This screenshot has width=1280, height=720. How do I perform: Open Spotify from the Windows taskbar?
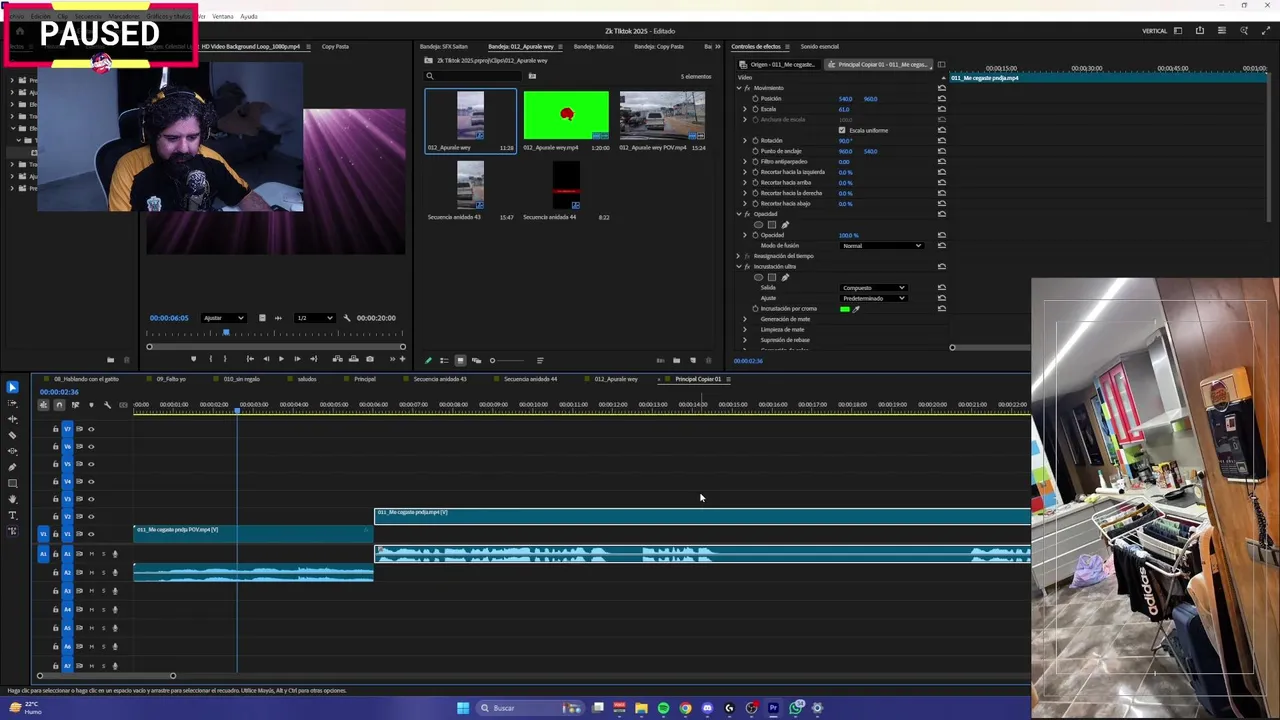[663, 708]
